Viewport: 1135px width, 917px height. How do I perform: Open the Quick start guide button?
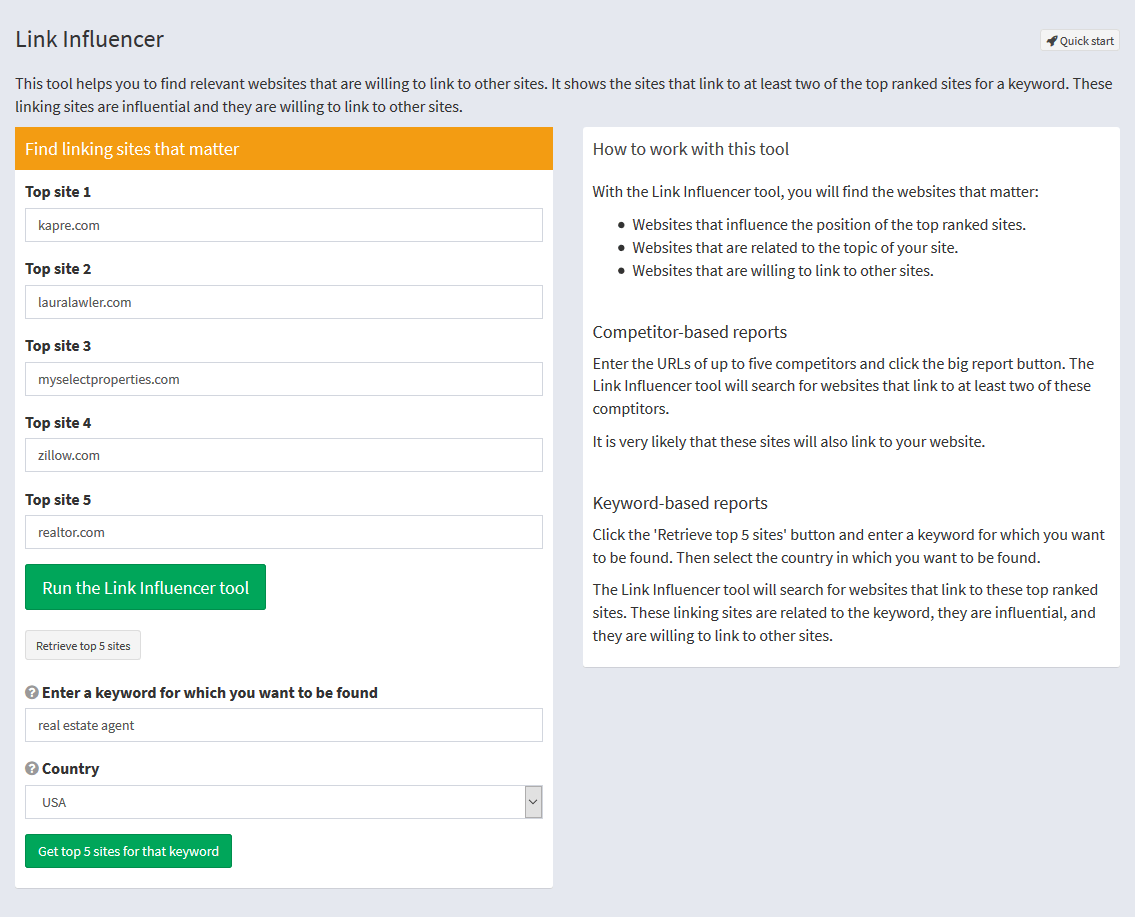1080,41
